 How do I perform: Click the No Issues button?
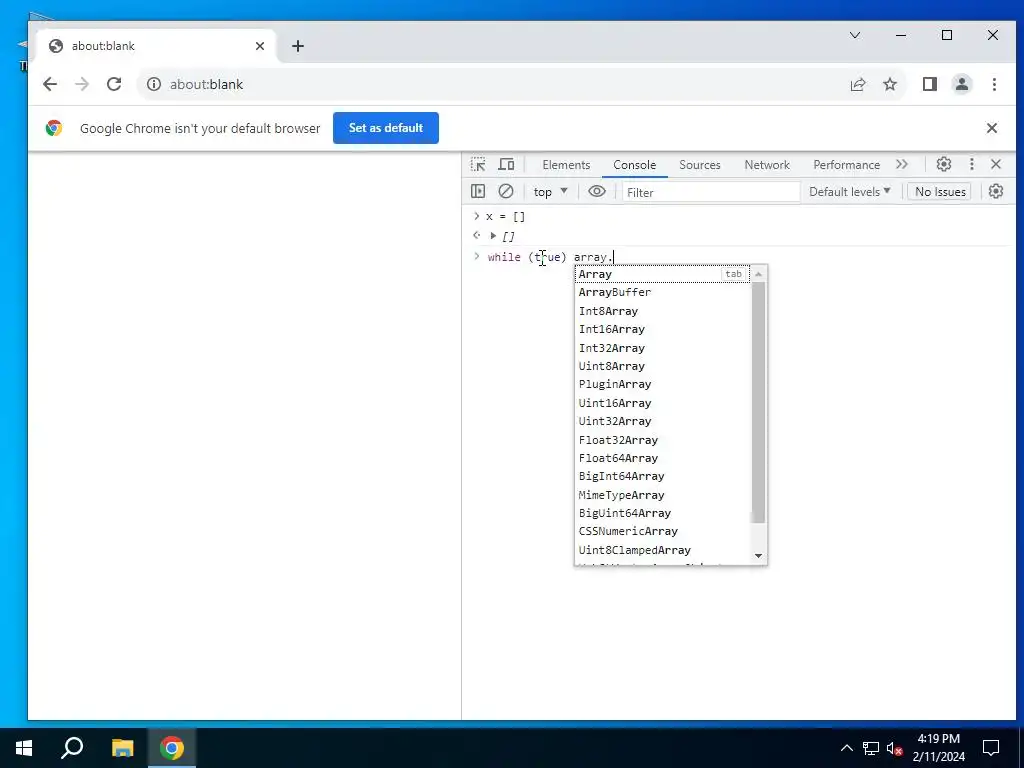pos(940,192)
